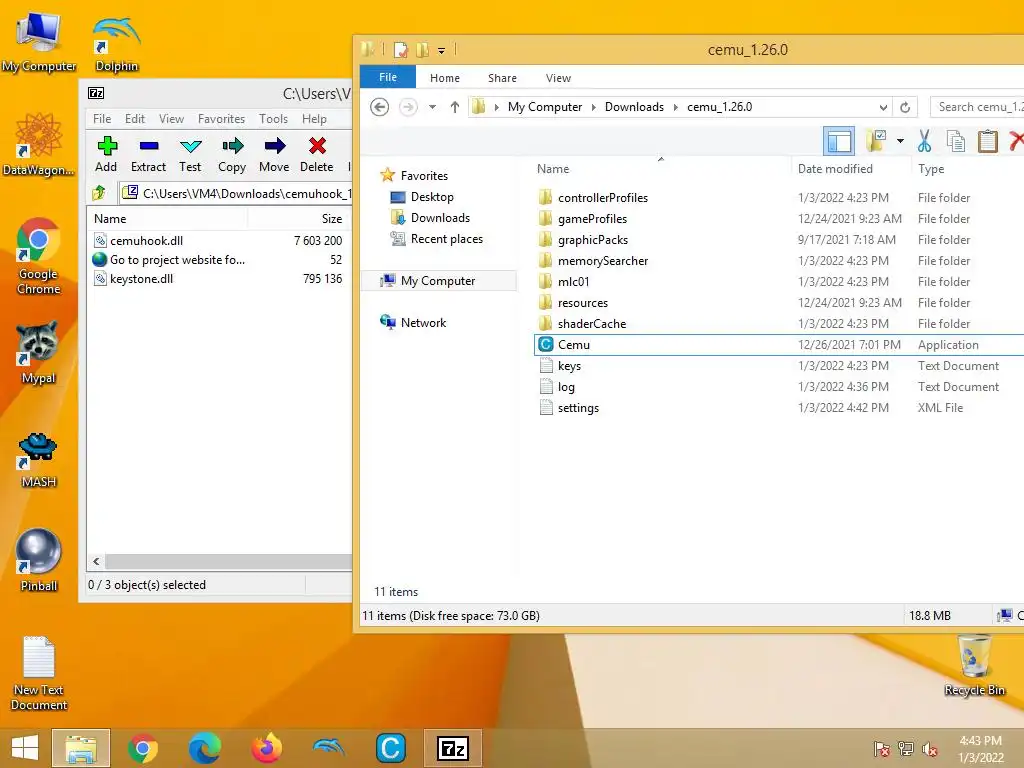This screenshot has height=768, width=1024.
Task: Click the red Delete icon in 7-Zip
Action: (x=317, y=146)
